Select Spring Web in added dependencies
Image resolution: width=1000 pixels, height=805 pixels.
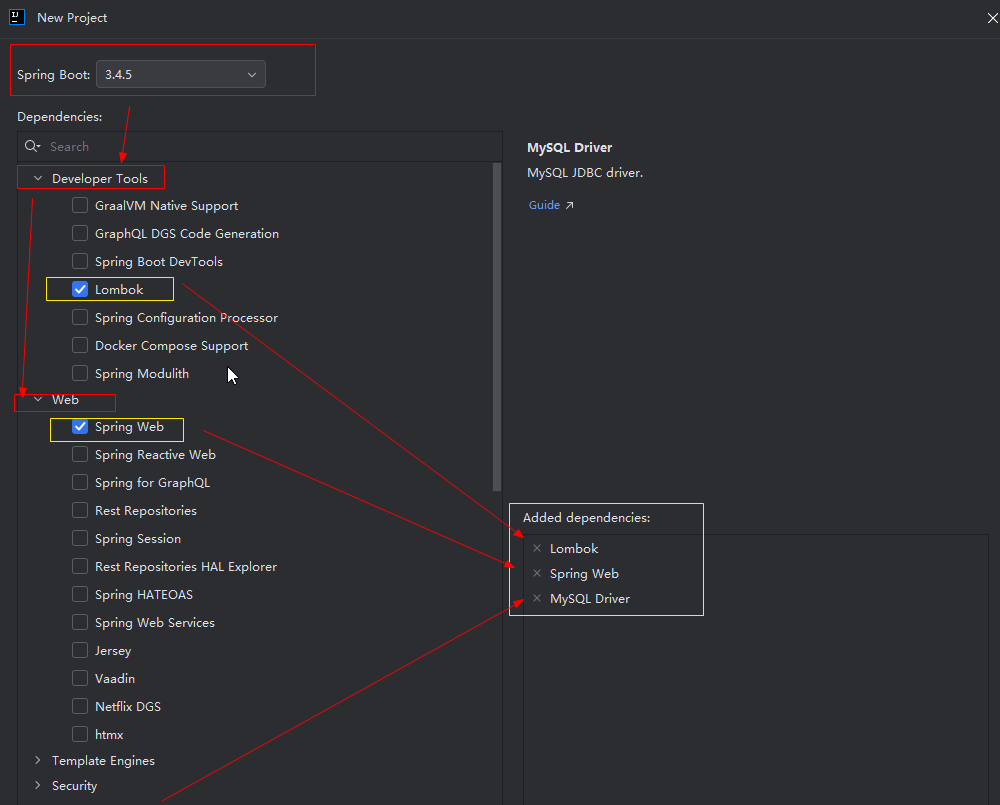(x=584, y=573)
